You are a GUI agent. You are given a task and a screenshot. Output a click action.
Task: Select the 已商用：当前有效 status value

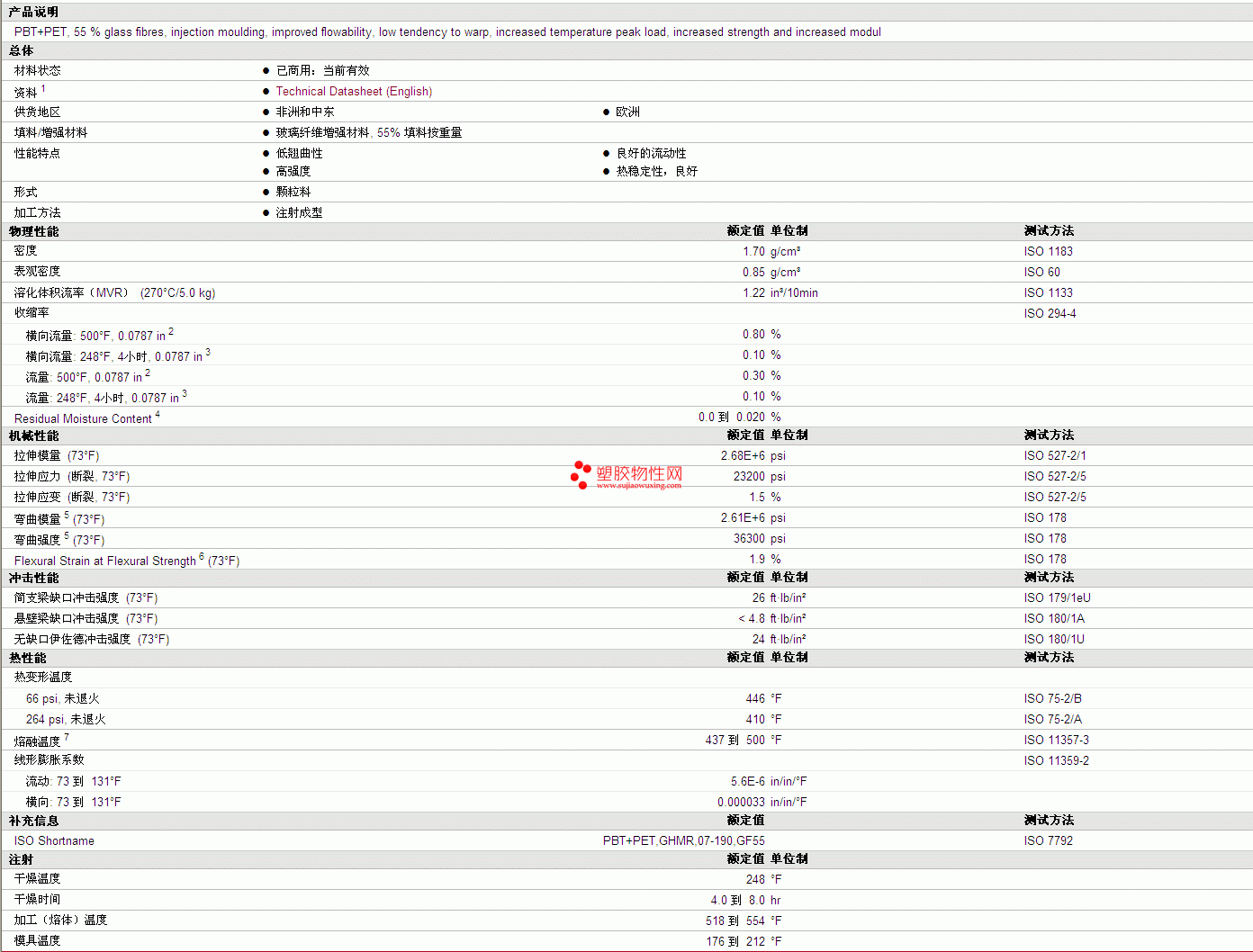[322, 70]
